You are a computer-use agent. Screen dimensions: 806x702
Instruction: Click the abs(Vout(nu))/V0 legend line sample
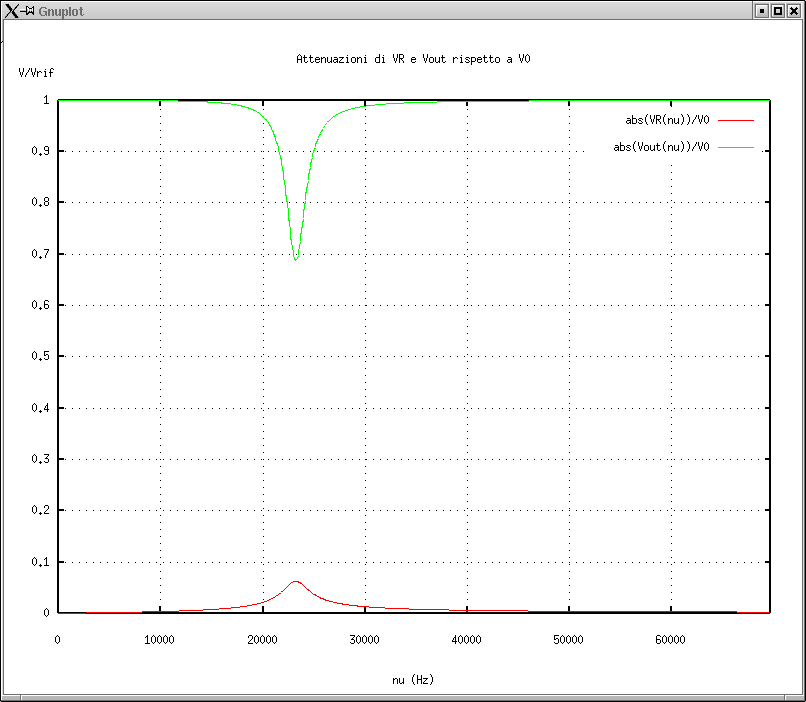tap(734, 147)
